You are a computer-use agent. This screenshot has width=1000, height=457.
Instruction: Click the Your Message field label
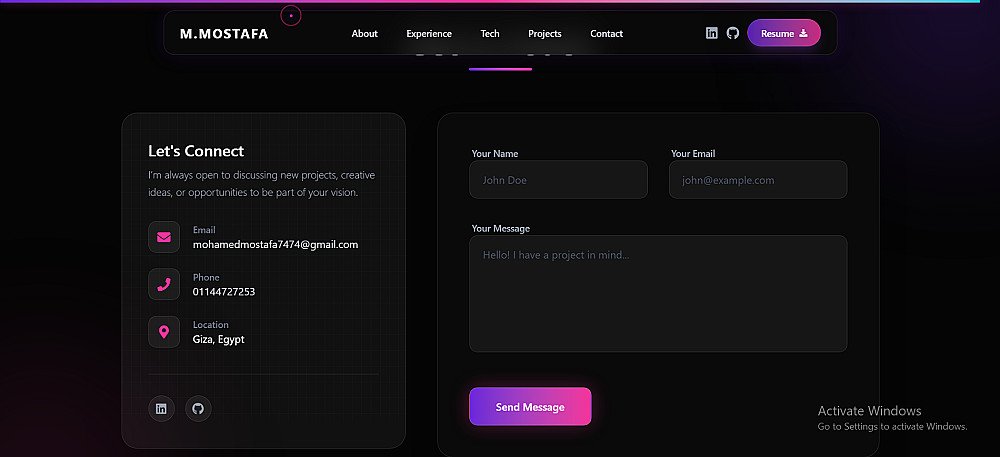click(x=501, y=228)
